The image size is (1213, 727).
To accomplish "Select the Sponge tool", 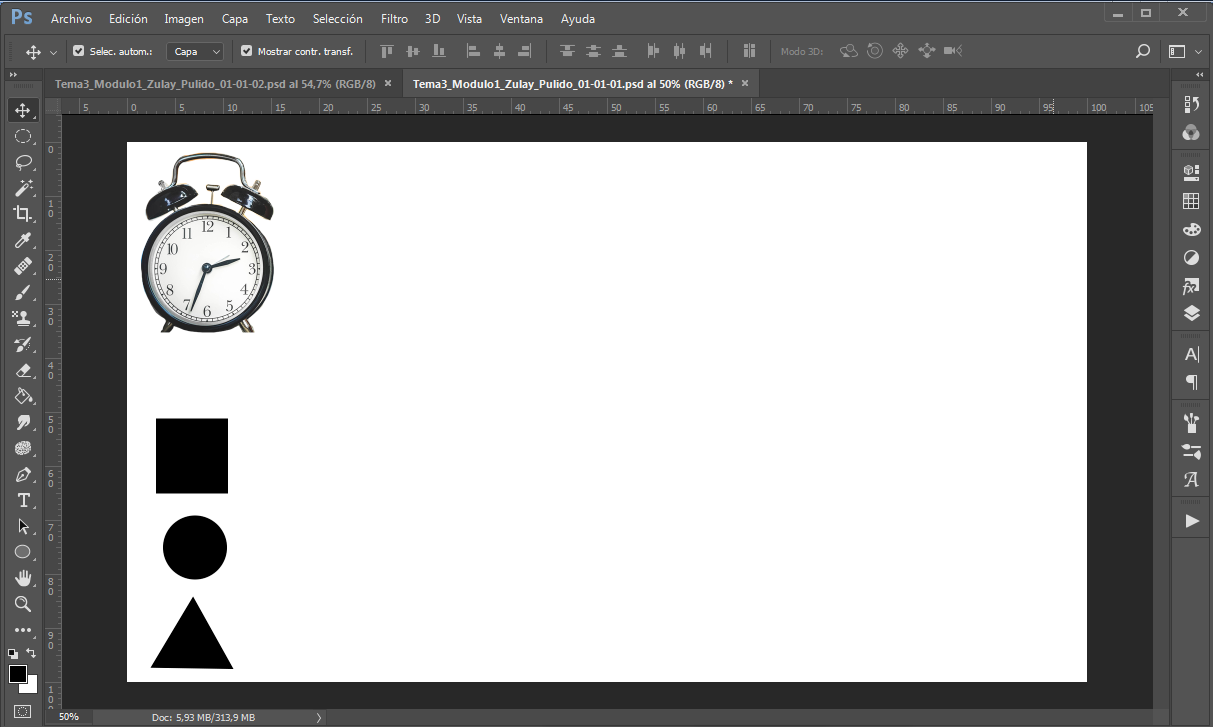I will click(22, 448).
